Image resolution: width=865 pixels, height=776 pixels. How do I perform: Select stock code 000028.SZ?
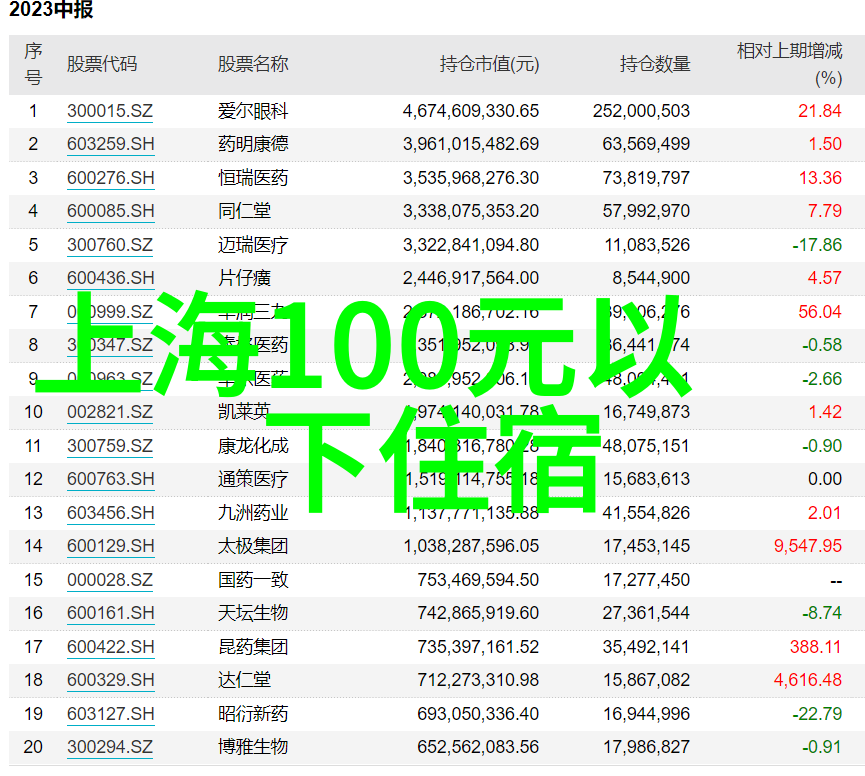(110, 580)
